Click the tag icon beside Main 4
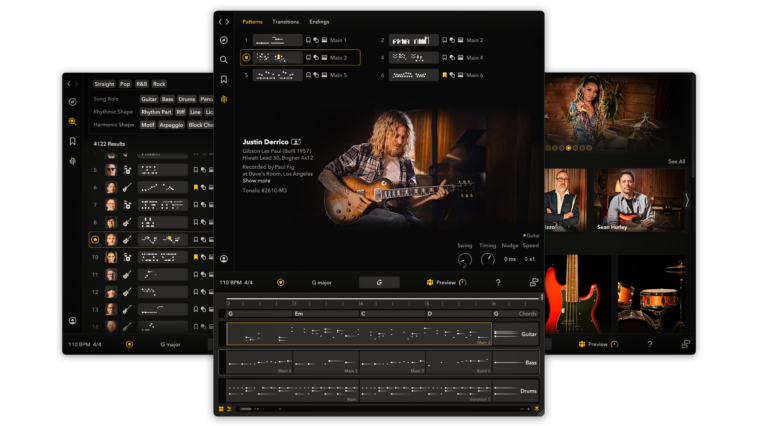This screenshot has height=426, width=758. click(x=452, y=58)
